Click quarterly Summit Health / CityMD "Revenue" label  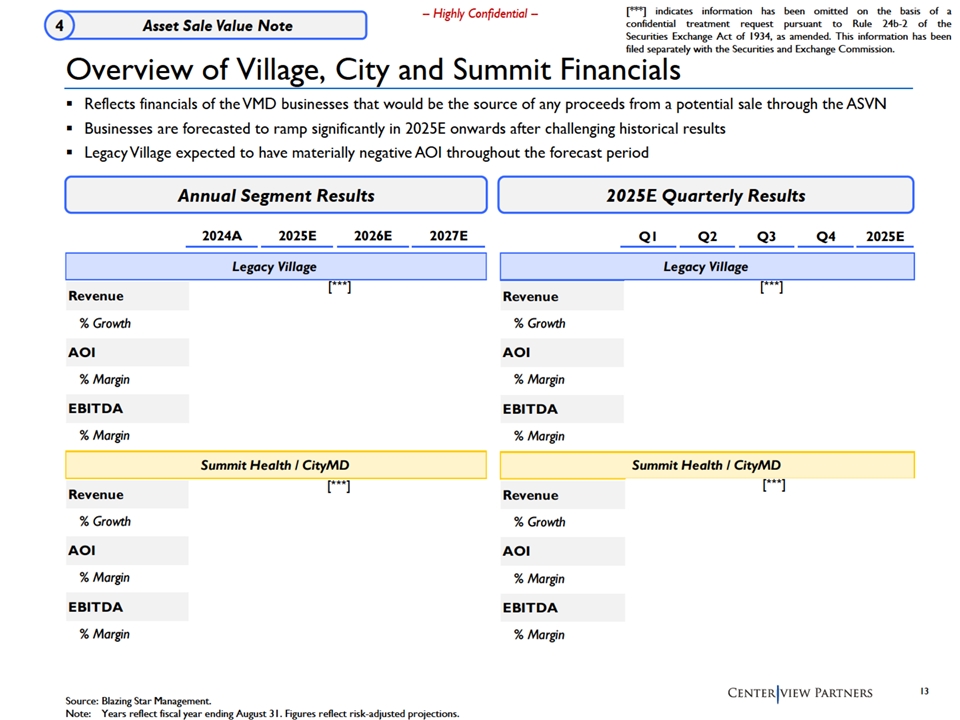pyautogui.click(x=530, y=495)
